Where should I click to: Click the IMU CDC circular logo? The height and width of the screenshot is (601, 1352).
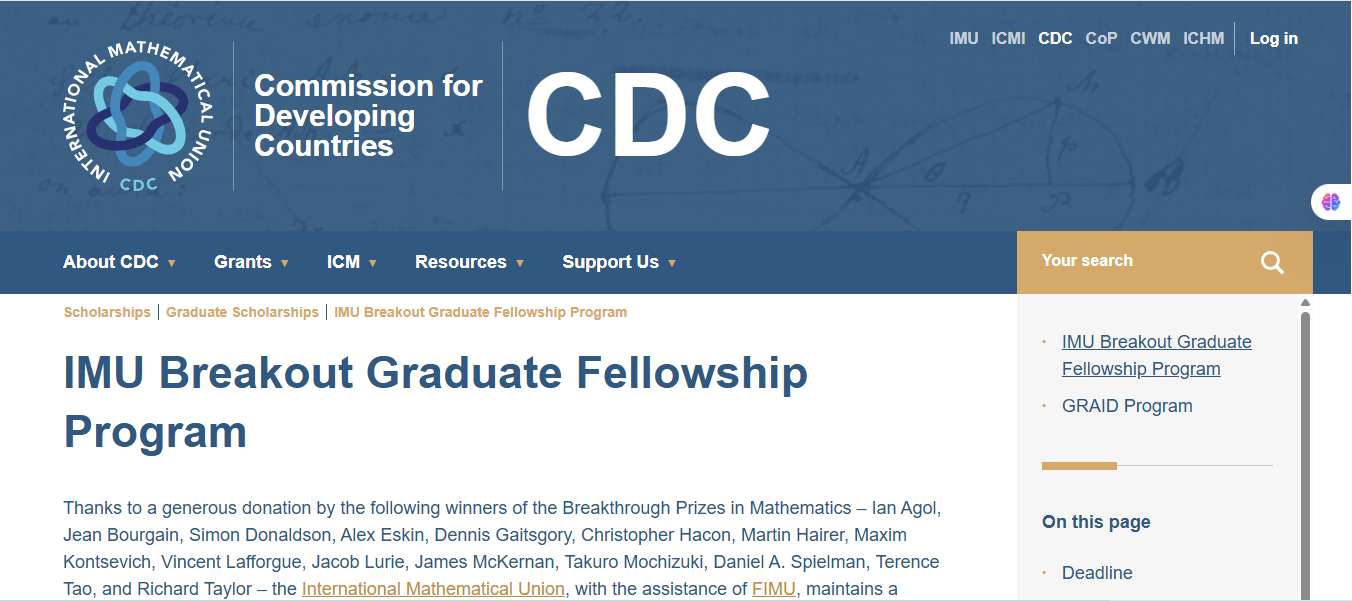(x=137, y=116)
